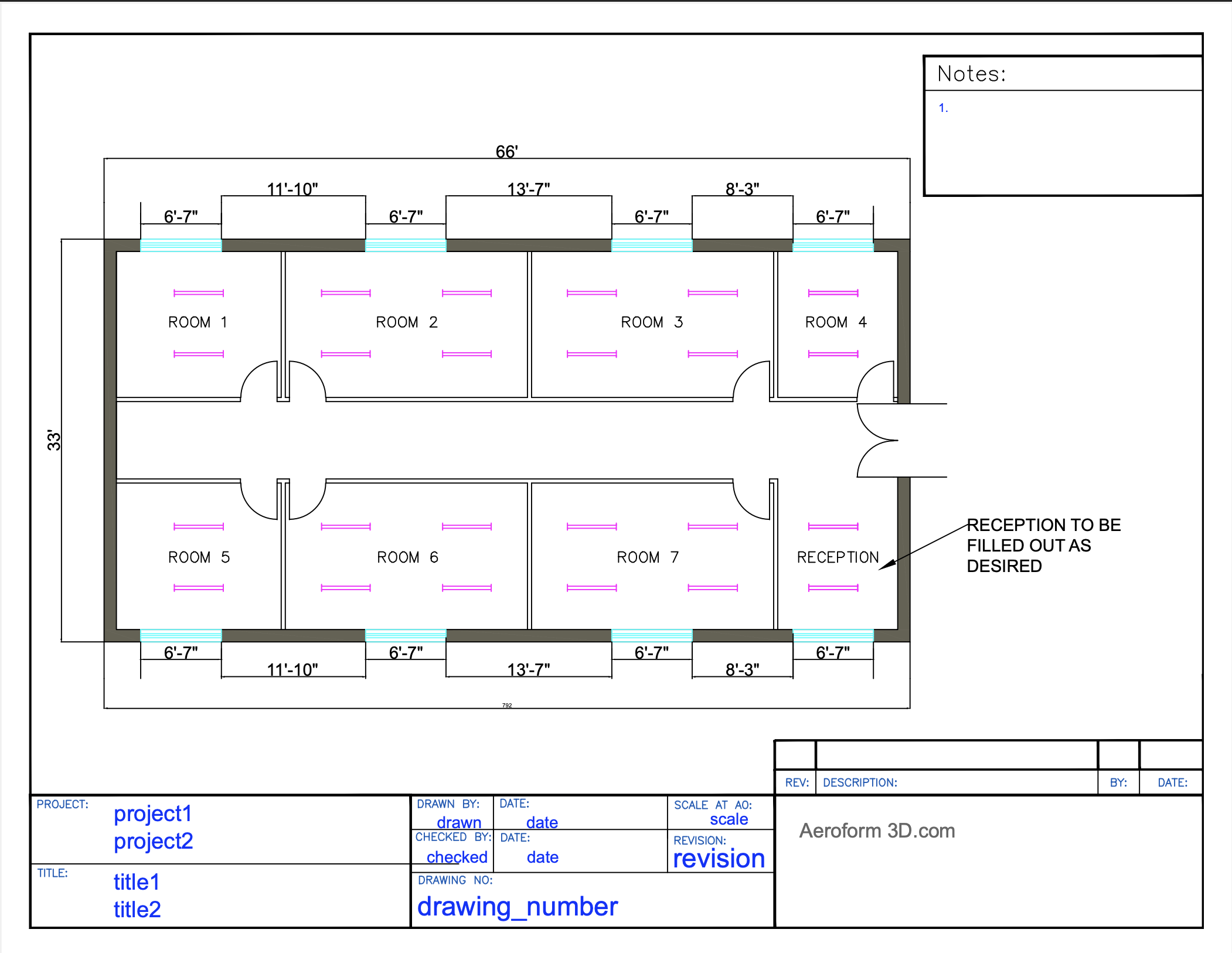Click the overall 66' width dimension

coord(507,151)
